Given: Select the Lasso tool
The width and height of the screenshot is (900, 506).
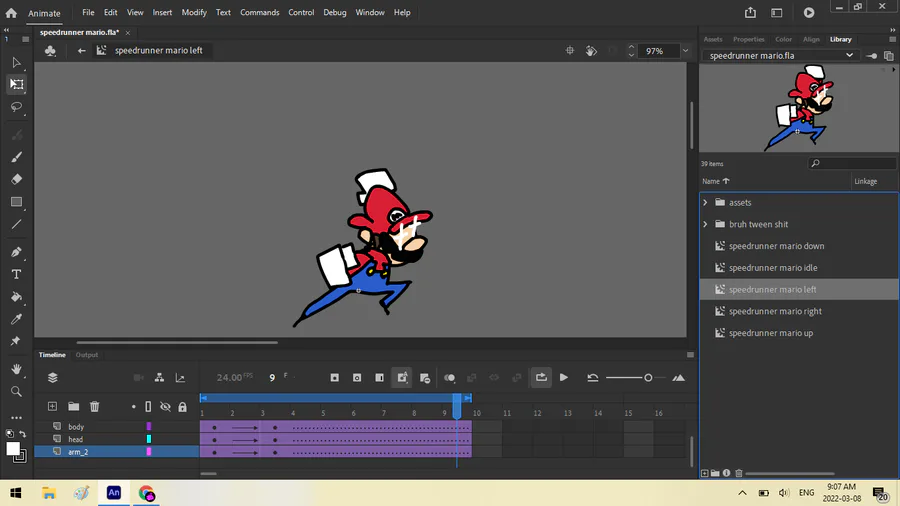Looking at the screenshot, I should click(16, 107).
